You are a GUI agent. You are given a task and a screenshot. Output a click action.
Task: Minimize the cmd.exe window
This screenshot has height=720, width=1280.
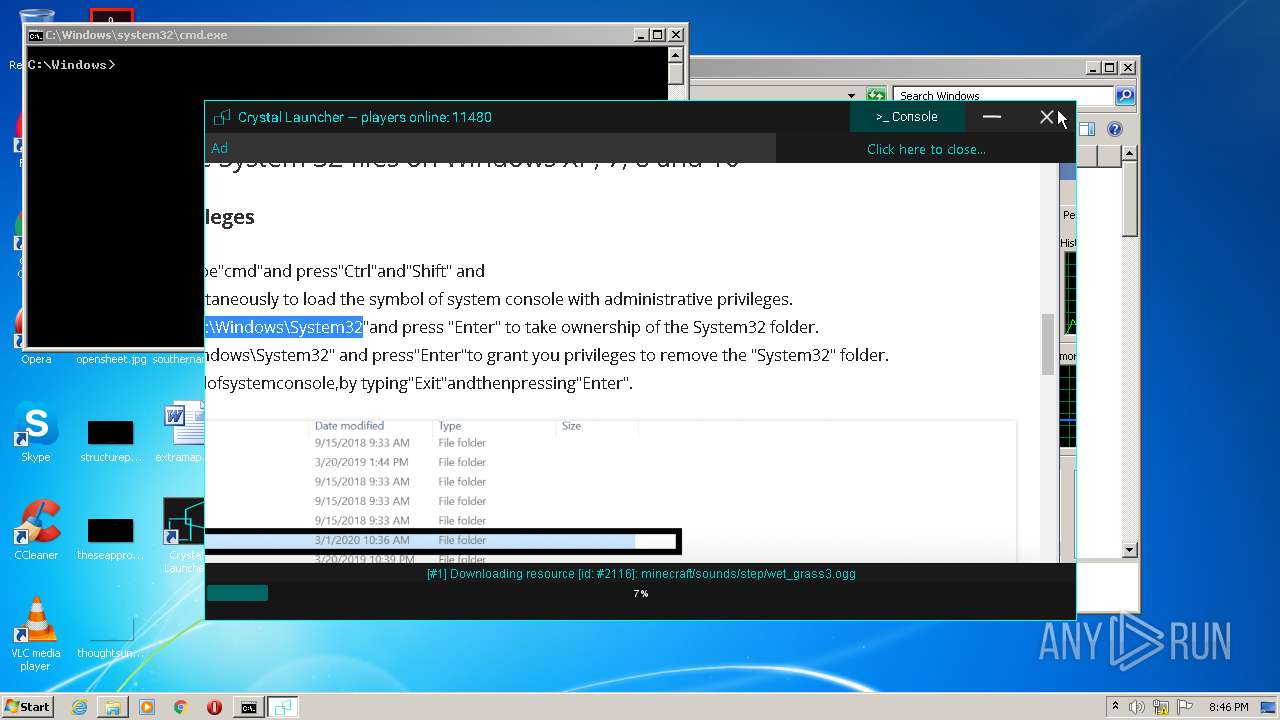click(642, 34)
